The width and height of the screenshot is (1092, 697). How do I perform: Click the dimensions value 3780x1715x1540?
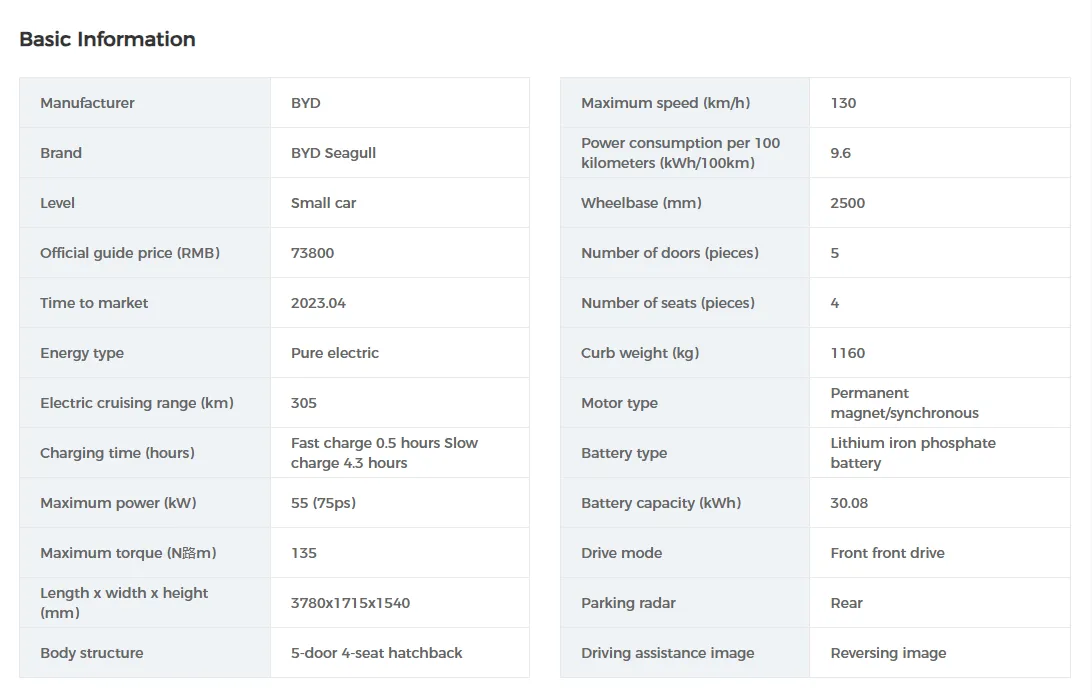click(x=350, y=603)
